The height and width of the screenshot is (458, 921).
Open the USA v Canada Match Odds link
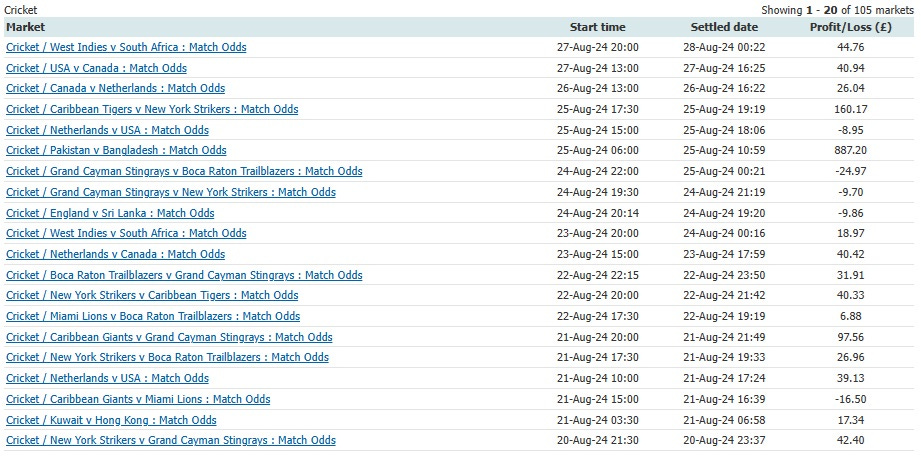coord(96,68)
